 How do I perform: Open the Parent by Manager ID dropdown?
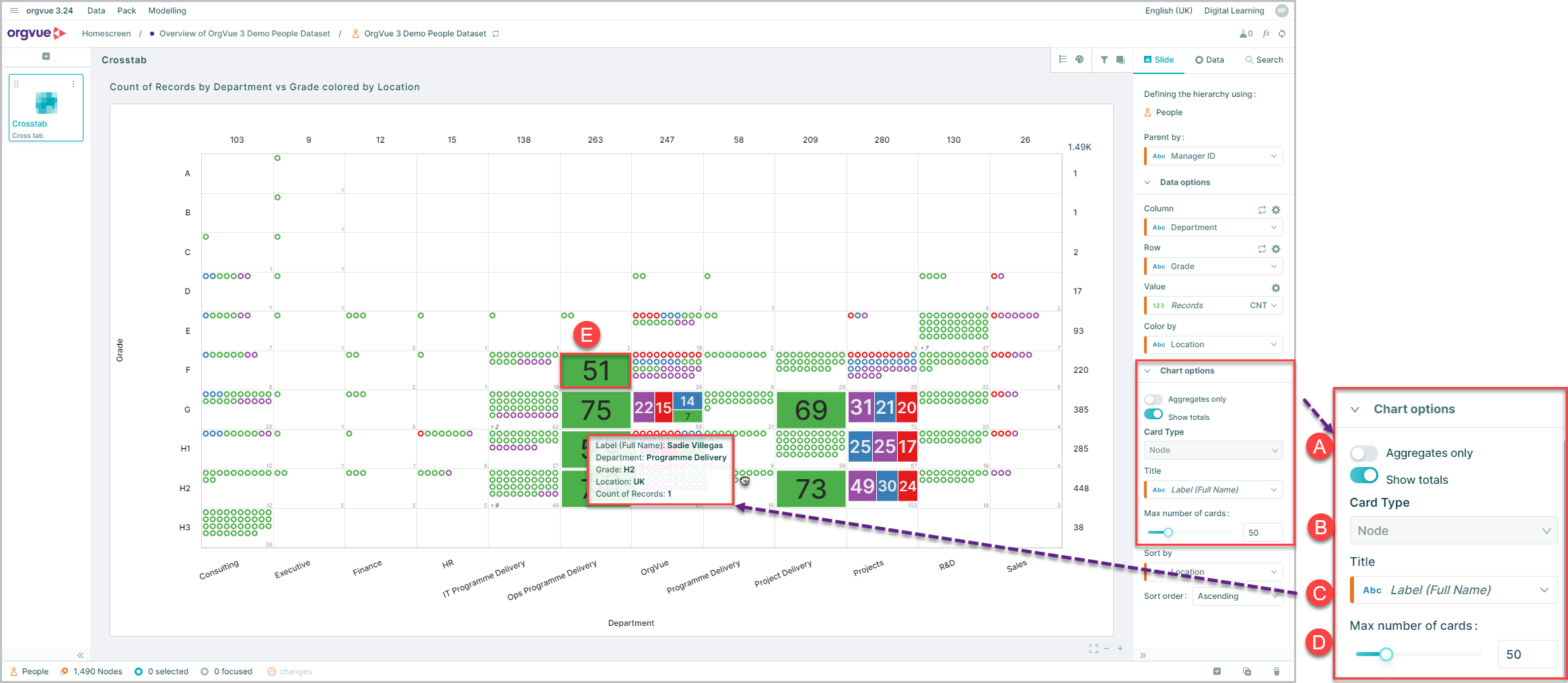click(x=1213, y=156)
